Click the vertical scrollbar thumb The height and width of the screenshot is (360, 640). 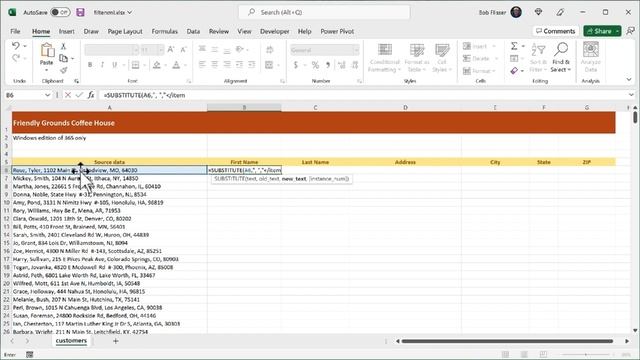click(x=635, y=117)
